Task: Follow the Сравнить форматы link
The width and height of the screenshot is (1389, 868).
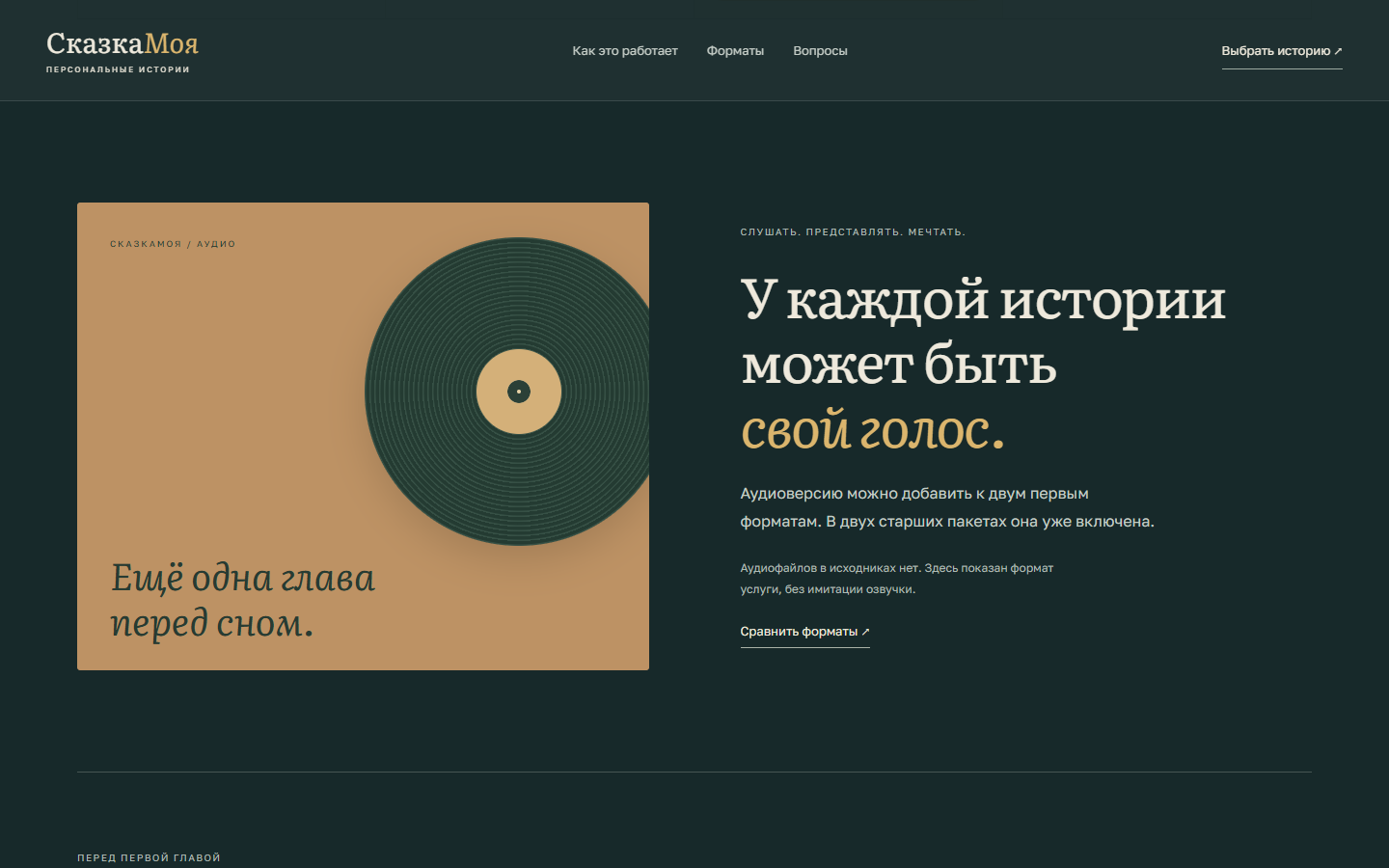Action: coord(804,633)
